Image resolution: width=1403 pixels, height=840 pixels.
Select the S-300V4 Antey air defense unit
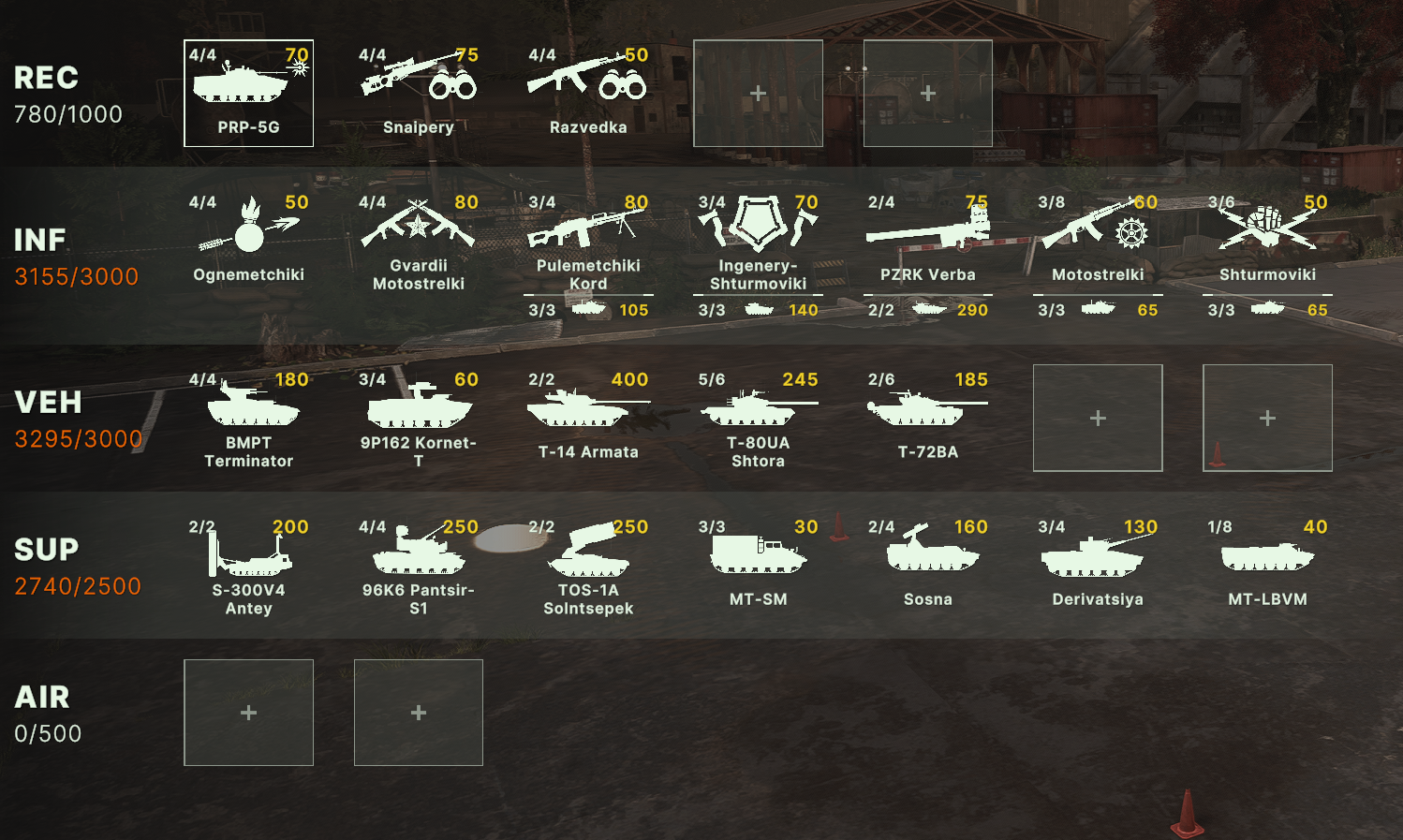(248, 566)
